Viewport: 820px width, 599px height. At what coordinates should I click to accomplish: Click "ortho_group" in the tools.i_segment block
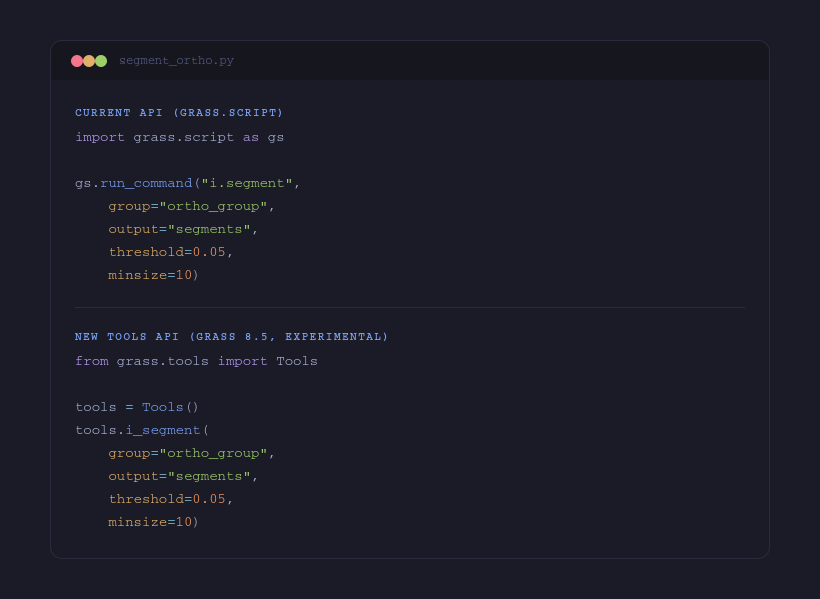pos(213,453)
